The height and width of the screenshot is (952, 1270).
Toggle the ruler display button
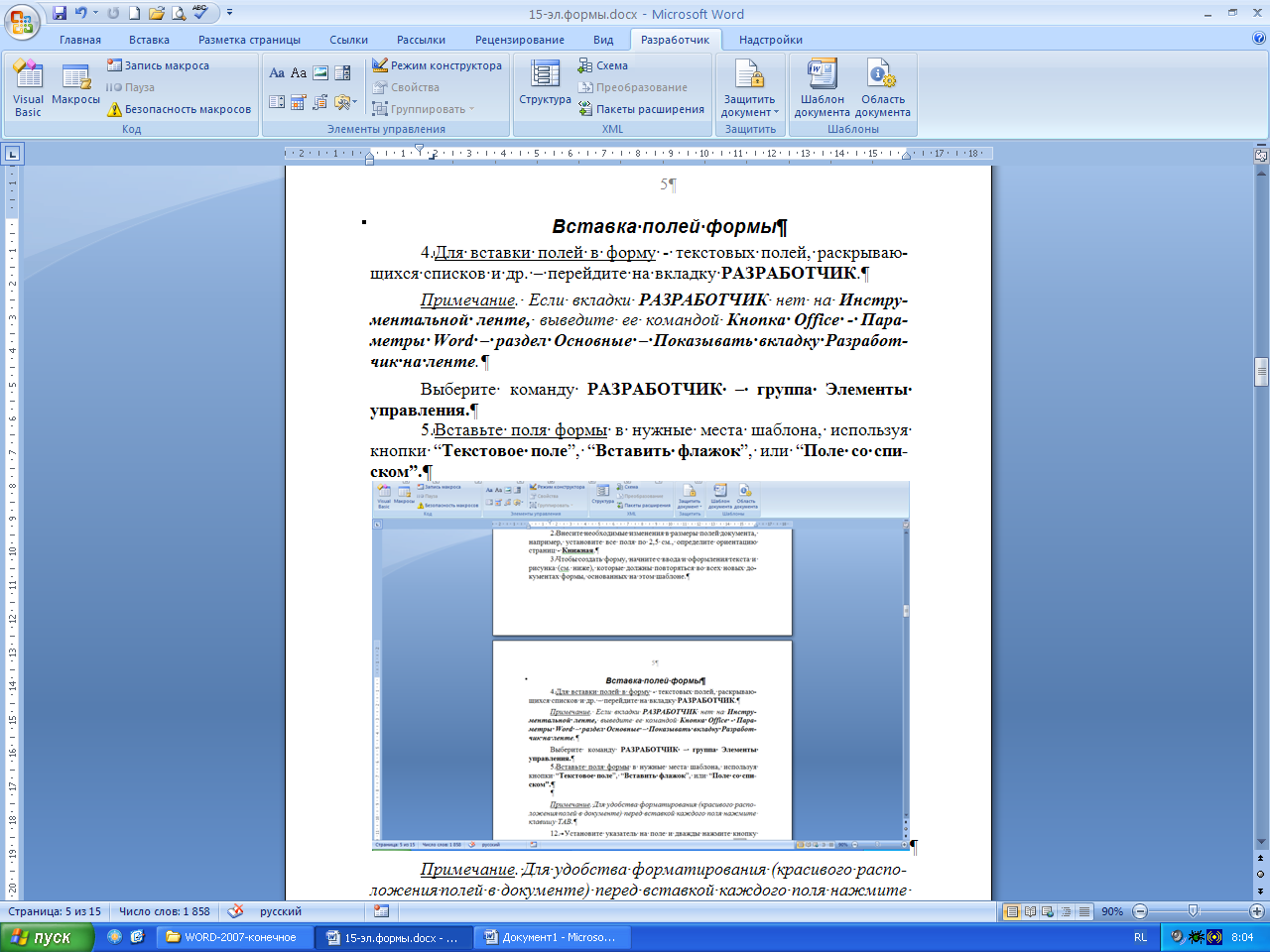coord(1261,156)
